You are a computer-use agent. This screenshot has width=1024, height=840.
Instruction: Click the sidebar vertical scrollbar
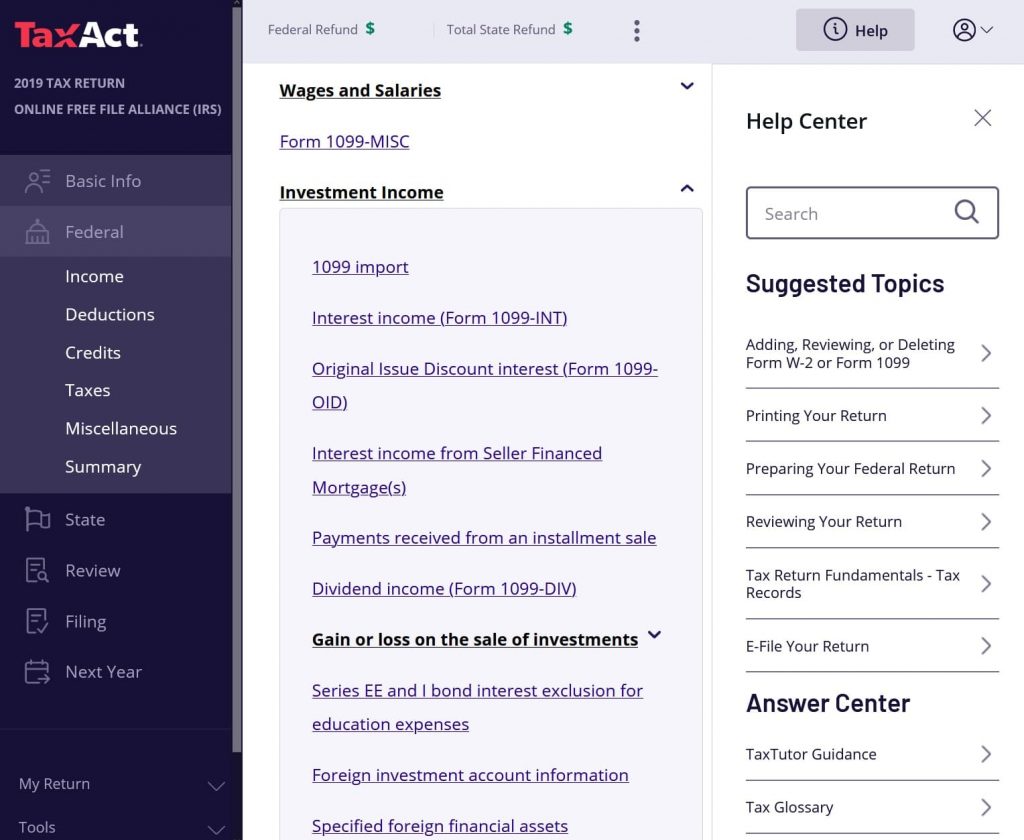tap(237, 379)
